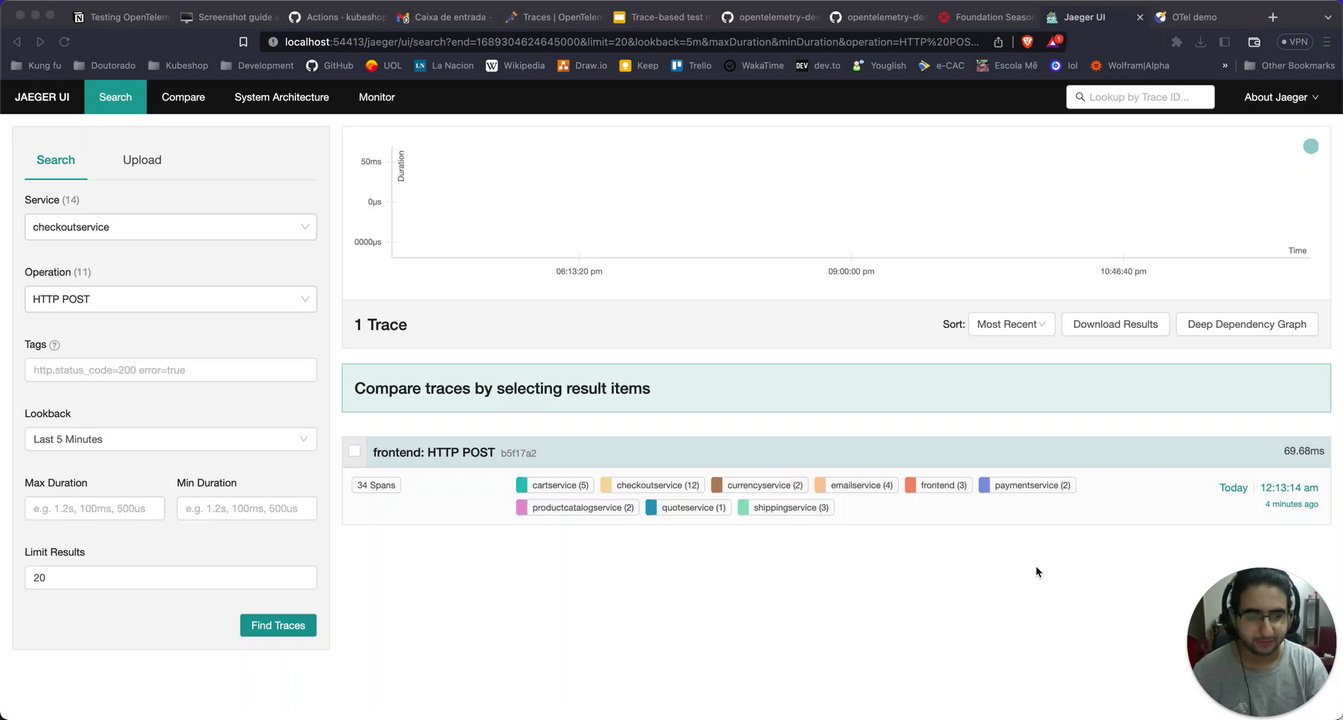This screenshot has height=720, width=1343.
Task: Expand the About Jaeger menu
Action: click(1281, 97)
